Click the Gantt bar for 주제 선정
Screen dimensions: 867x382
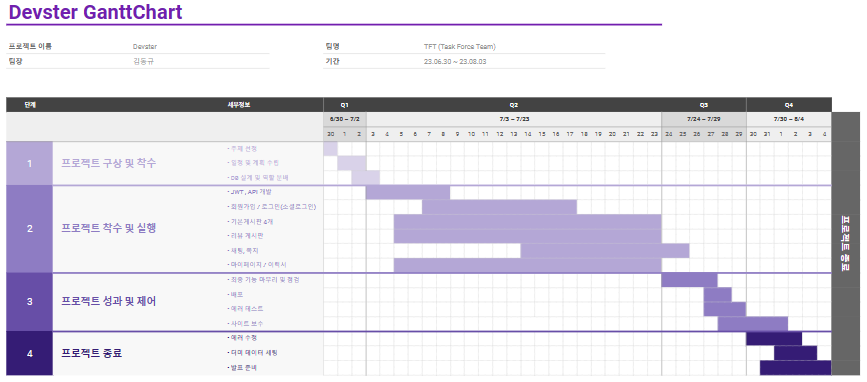point(331,149)
